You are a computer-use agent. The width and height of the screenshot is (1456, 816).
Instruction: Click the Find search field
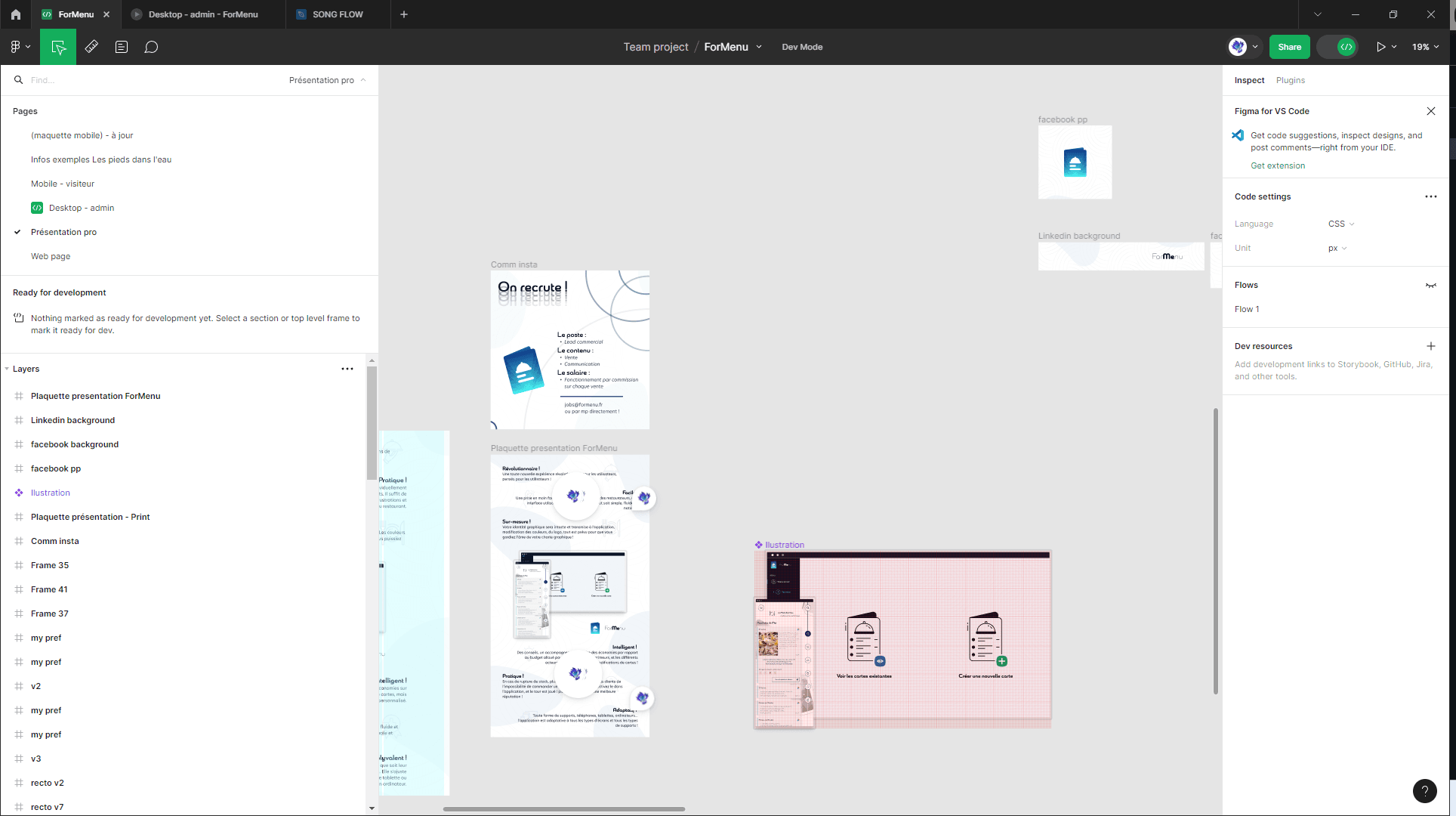click(x=151, y=80)
